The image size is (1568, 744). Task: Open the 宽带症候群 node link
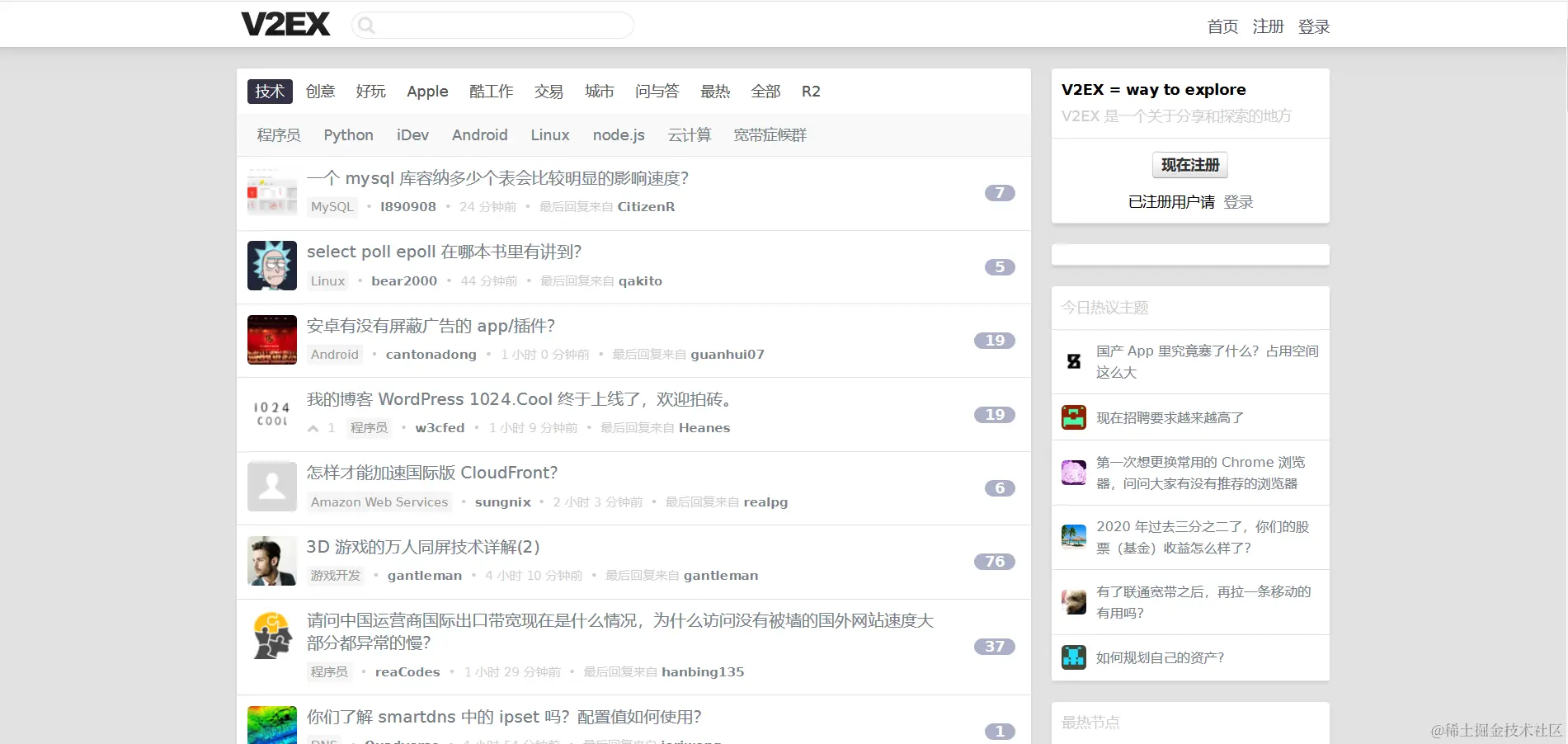[770, 135]
